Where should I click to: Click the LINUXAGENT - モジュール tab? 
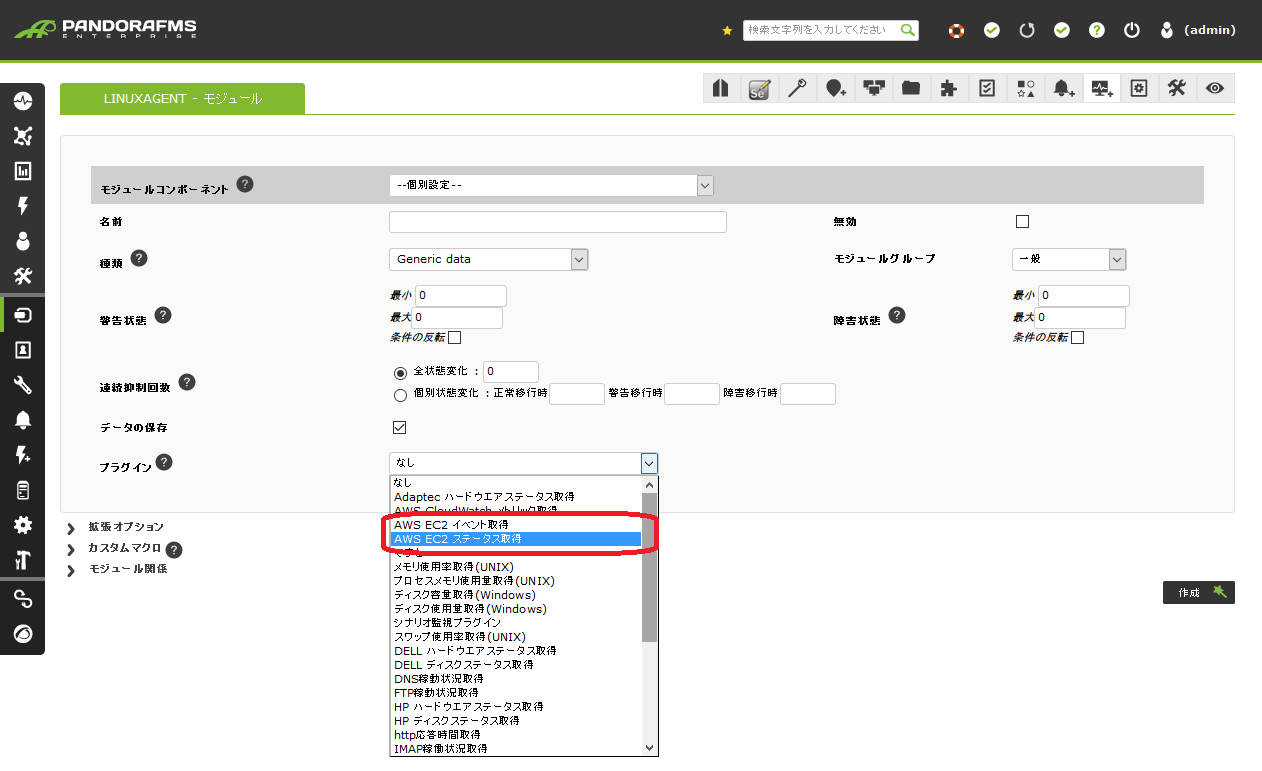182,98
